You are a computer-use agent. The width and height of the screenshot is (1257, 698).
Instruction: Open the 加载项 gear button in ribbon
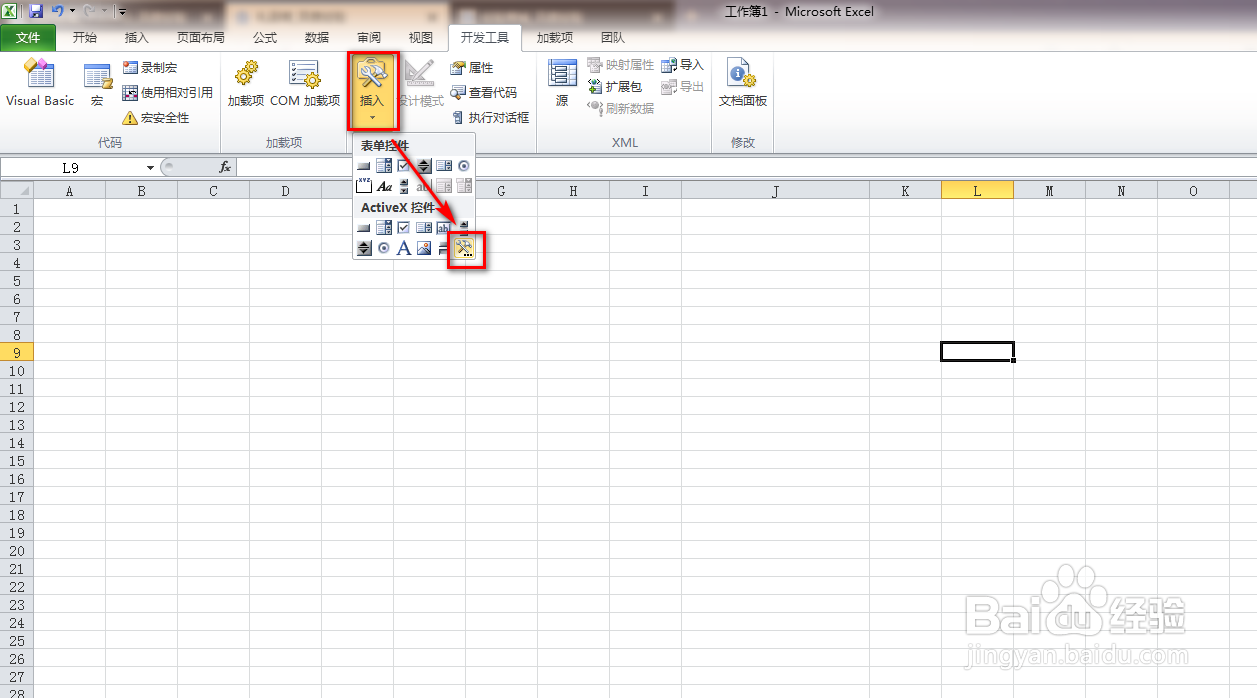point(245,84)
